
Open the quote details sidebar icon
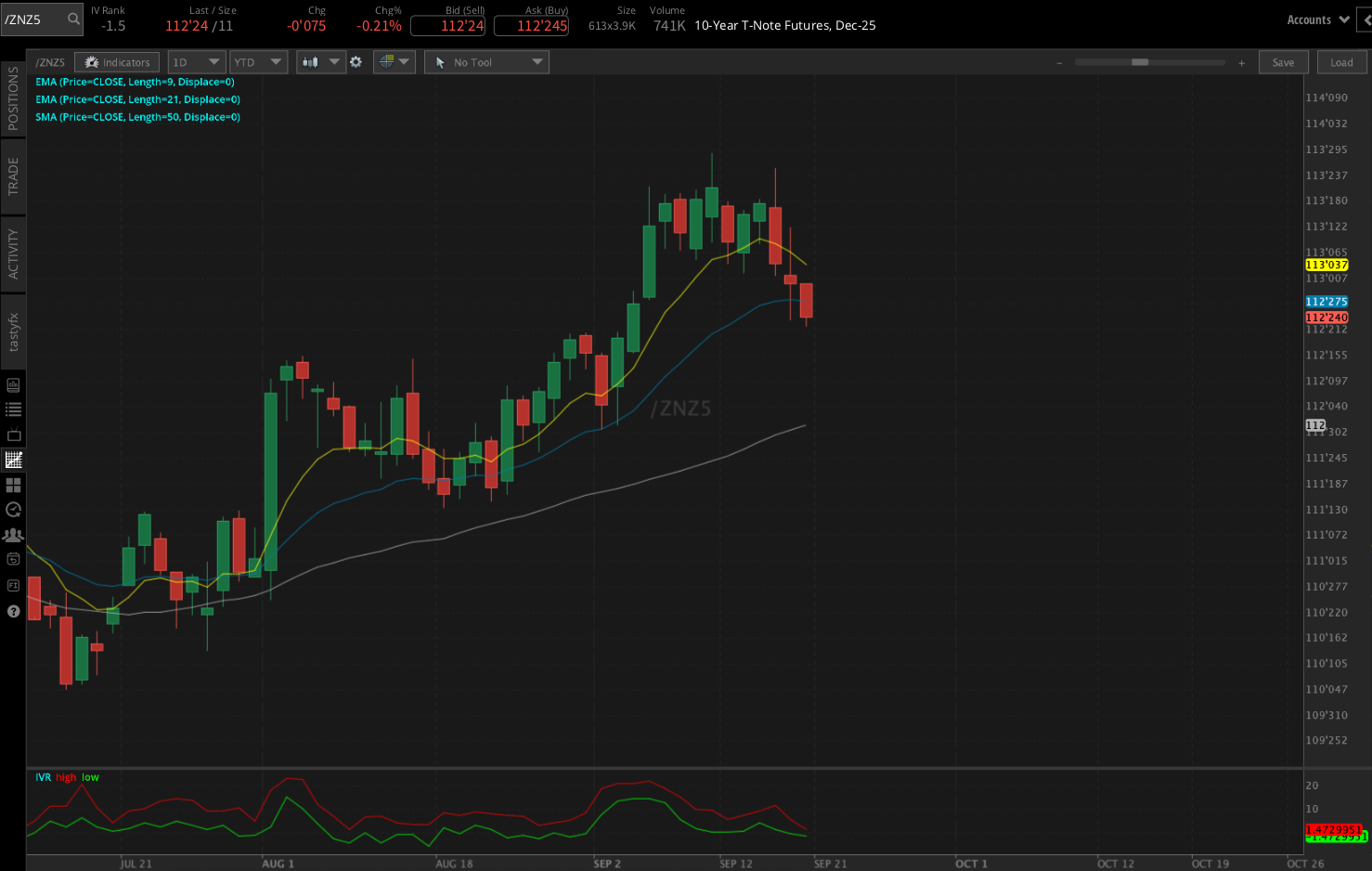coord(13,385)
